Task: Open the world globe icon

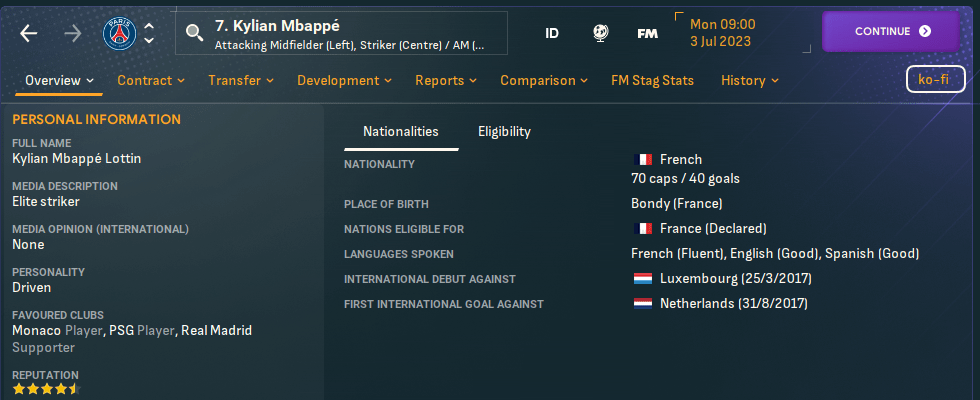Action: (600, 33)
